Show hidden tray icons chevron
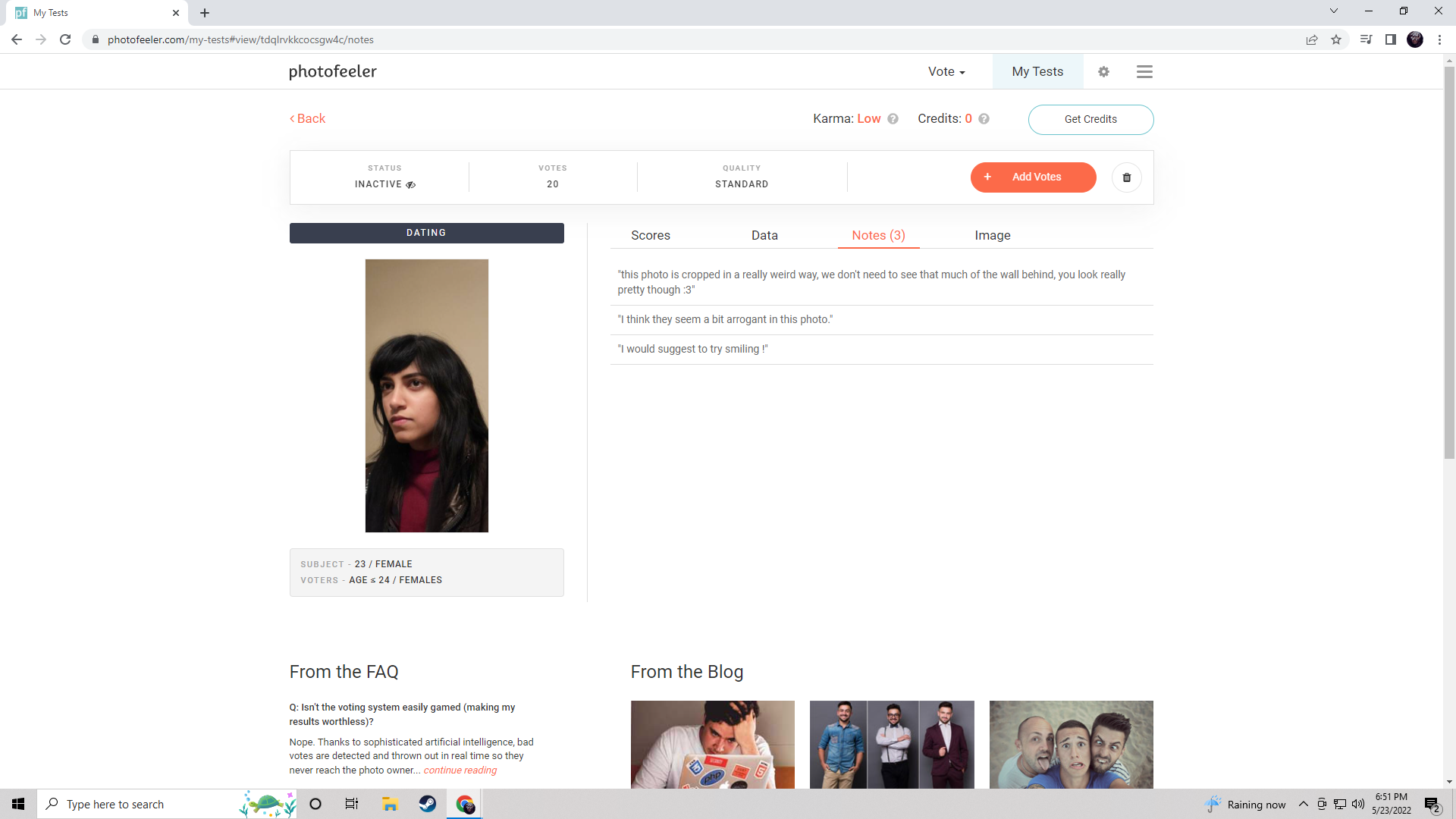This screenshot has width=1456, height=819. click(1304, 804)
